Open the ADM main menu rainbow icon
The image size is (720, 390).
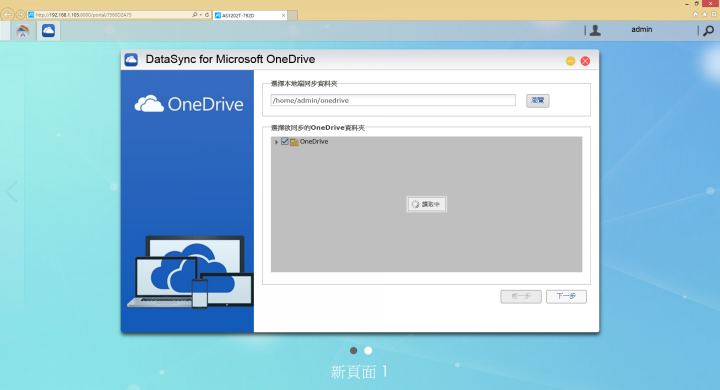click(22, 31)
